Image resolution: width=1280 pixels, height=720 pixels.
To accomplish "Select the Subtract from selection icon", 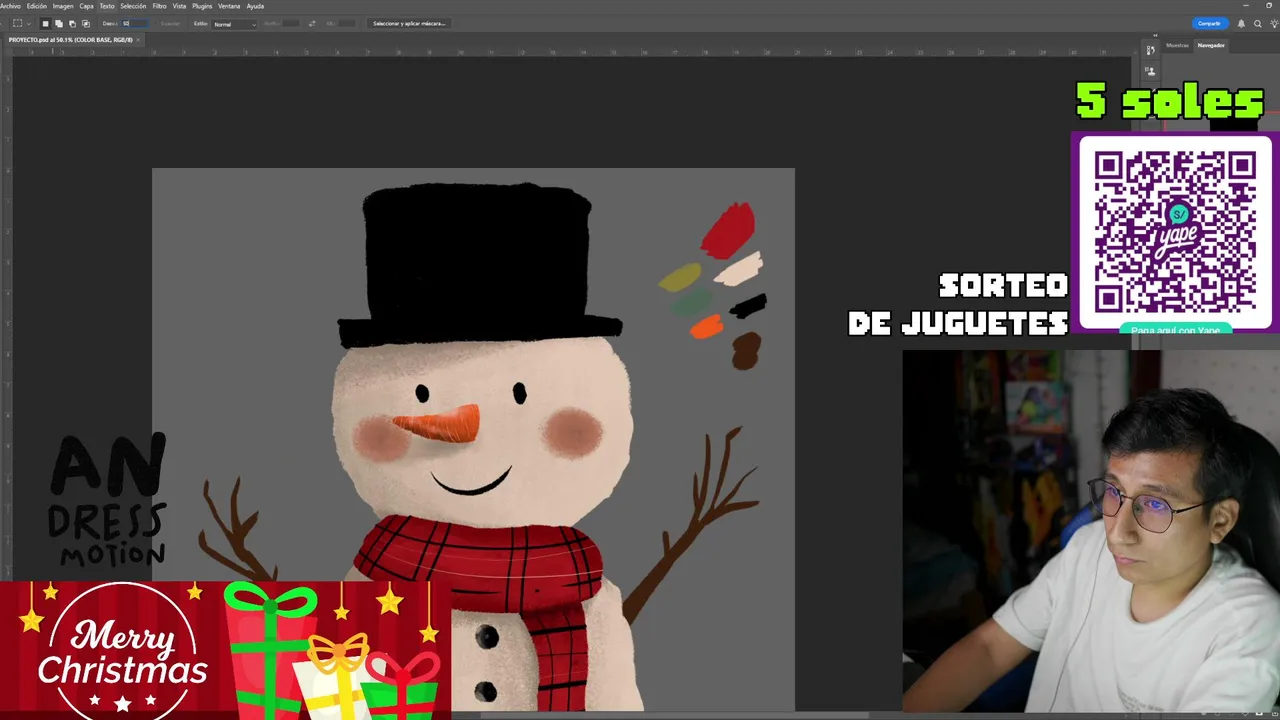I will point(72,23).
